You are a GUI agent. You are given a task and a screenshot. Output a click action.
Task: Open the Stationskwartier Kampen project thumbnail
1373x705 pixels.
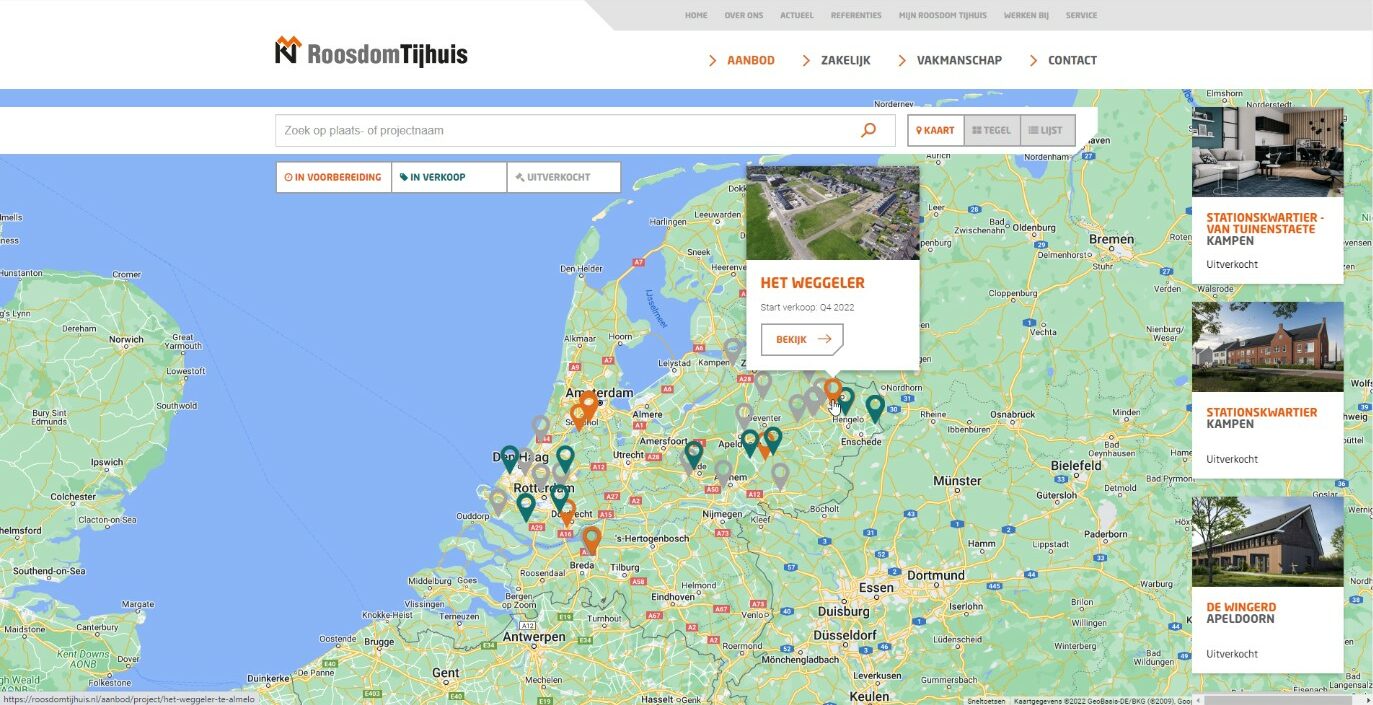point(1267,345)
